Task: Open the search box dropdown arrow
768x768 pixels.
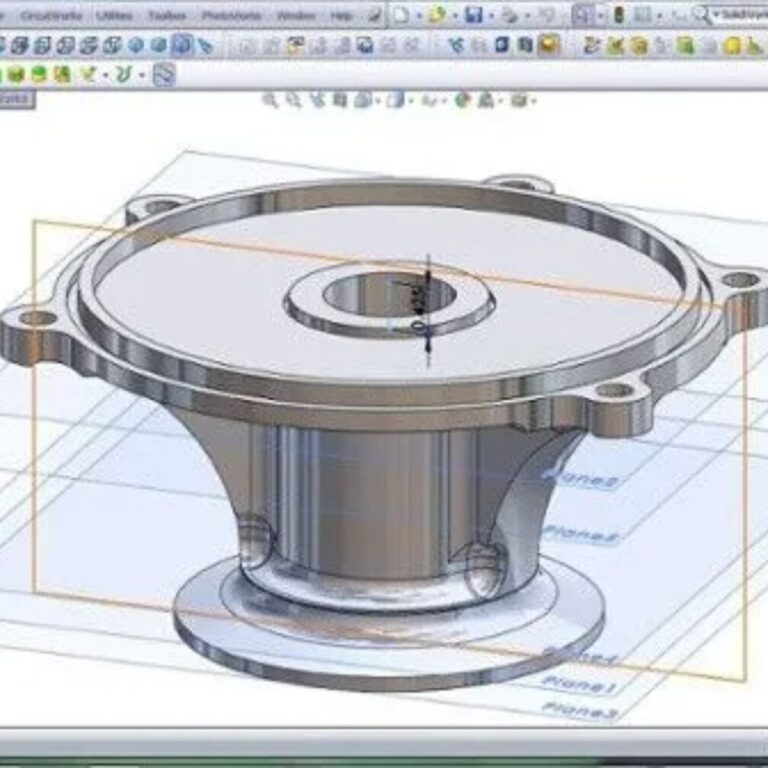Action: [717, 15]
